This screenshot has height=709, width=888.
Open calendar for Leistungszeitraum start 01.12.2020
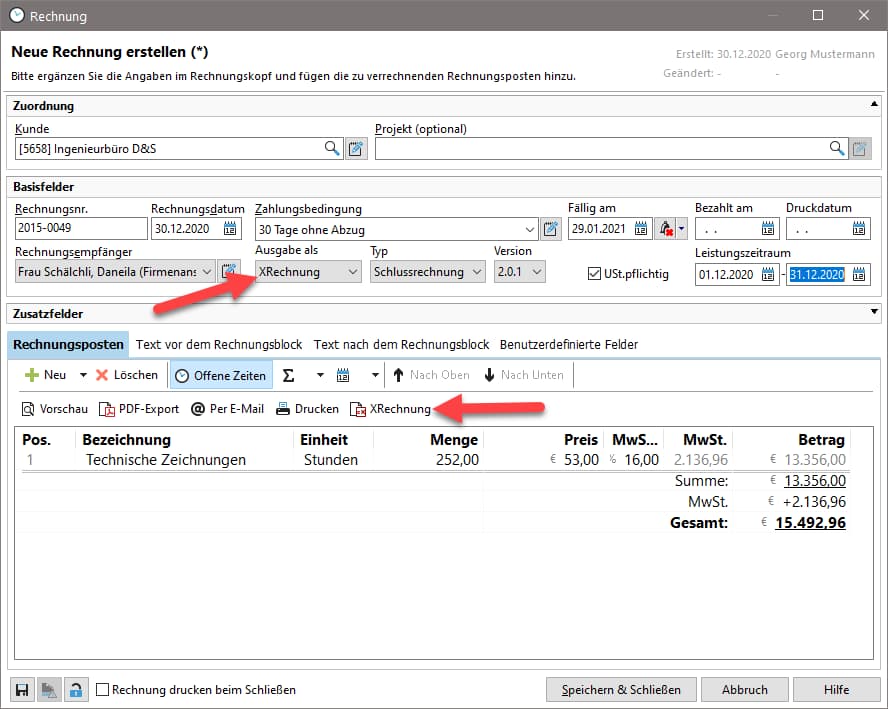click(x=767, y=275)
